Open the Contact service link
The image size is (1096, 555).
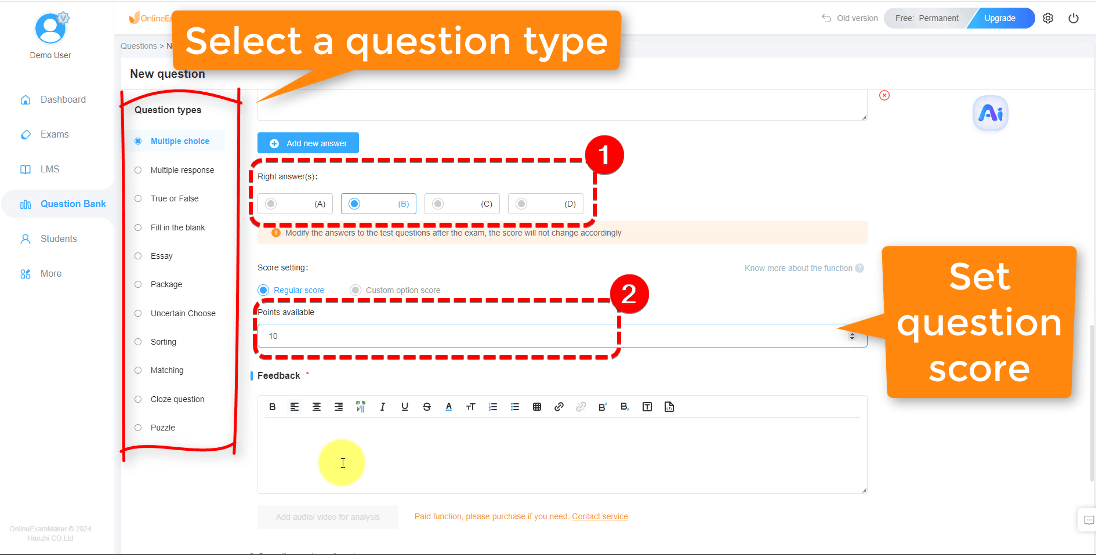click(600, 516)
